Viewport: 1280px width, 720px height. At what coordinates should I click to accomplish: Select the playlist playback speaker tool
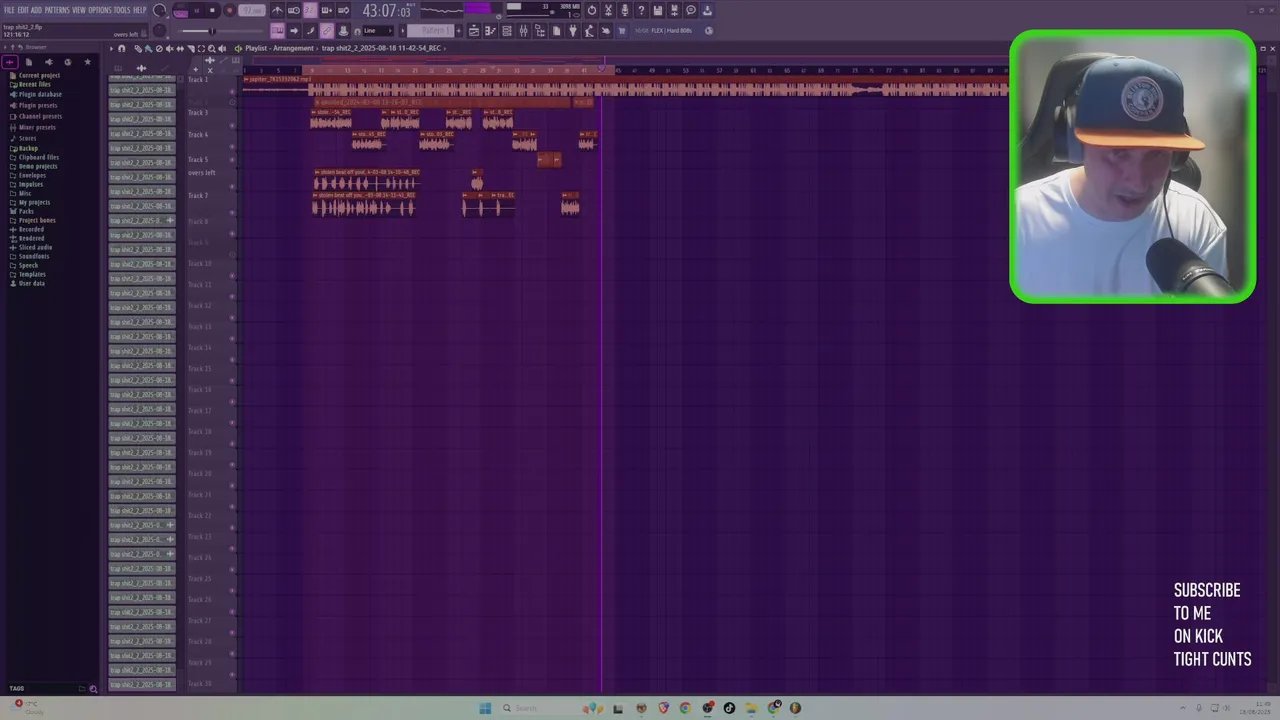click(222, 48)
